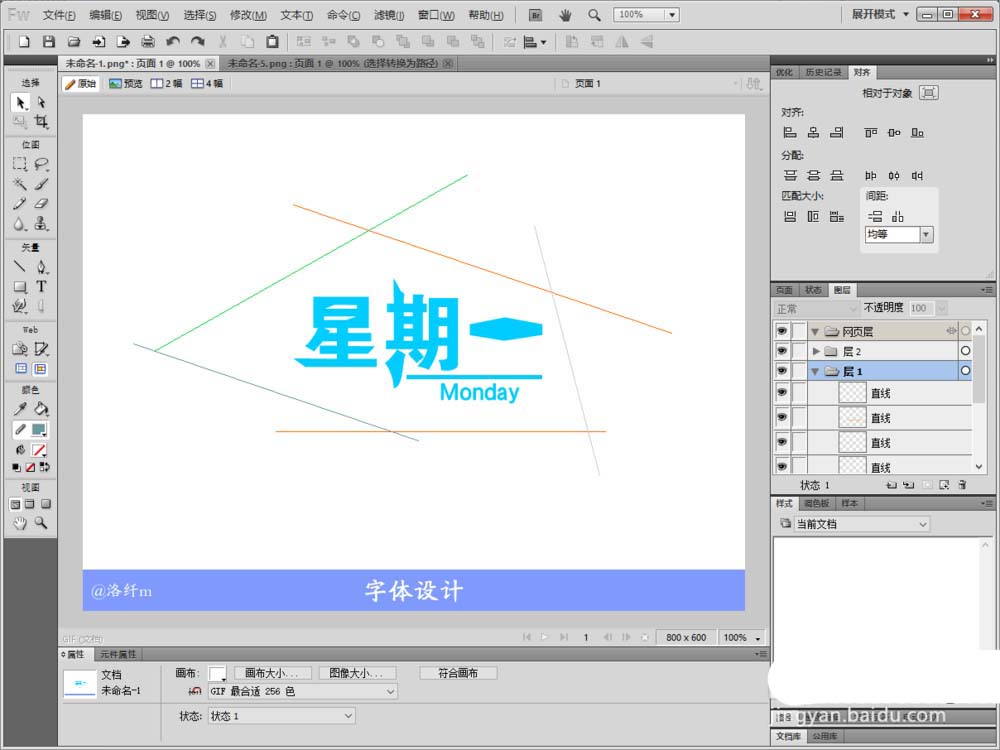Expand the 层 2 layer folder
This screenshot has height=750, width=1000.
click(816, 351)
